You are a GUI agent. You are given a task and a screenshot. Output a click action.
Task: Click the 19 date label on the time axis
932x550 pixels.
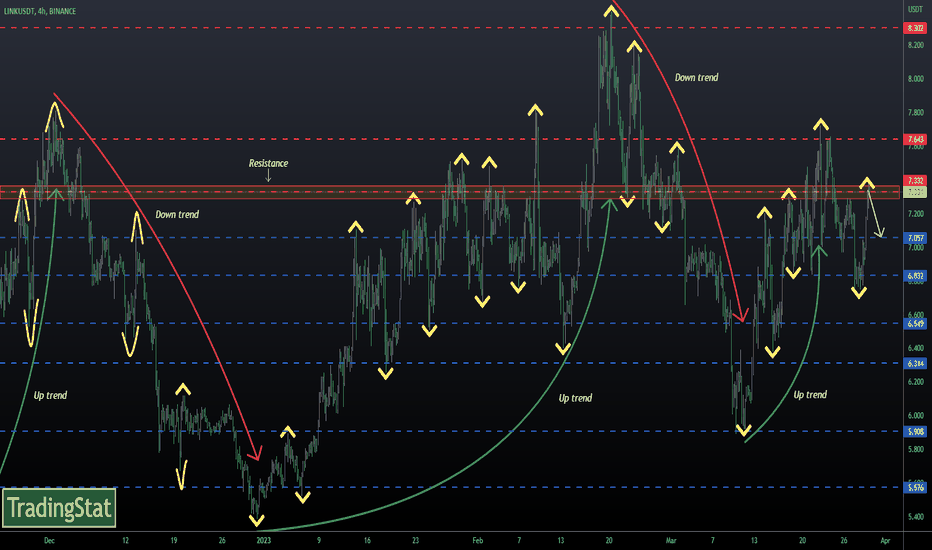174,540
